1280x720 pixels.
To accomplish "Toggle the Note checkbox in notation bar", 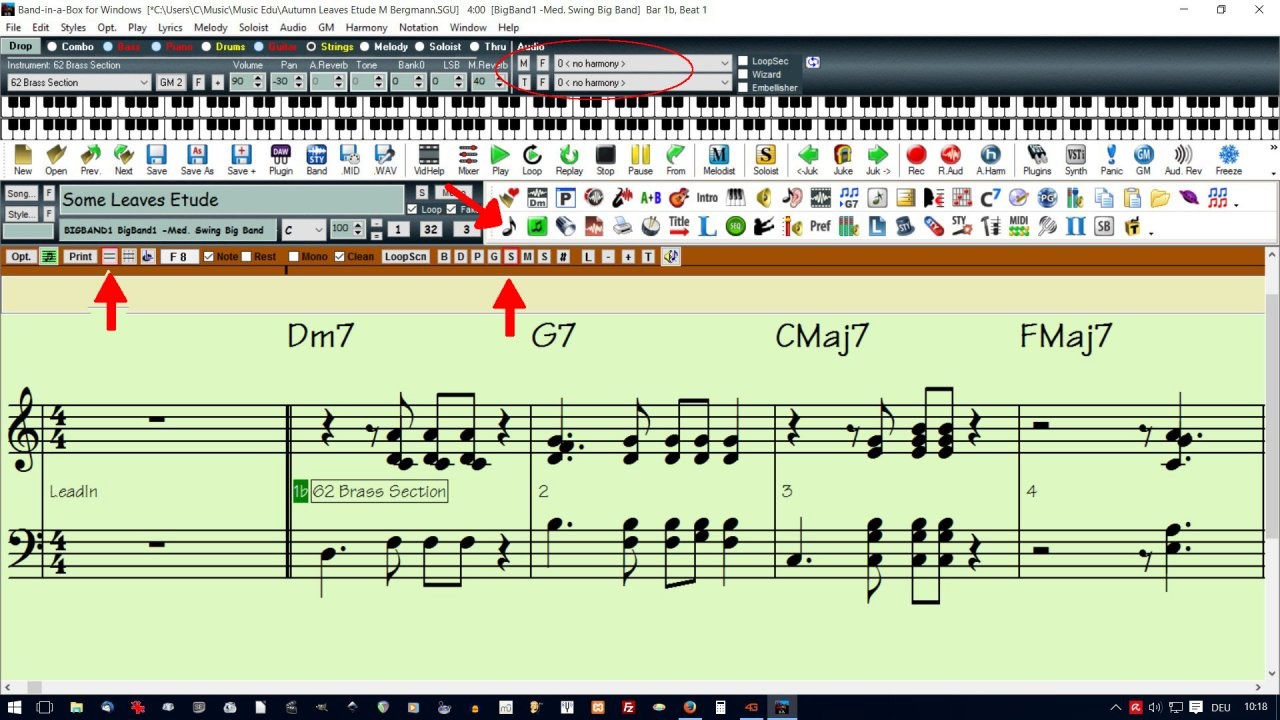I will pyautogui.click(x=209, y=257).
